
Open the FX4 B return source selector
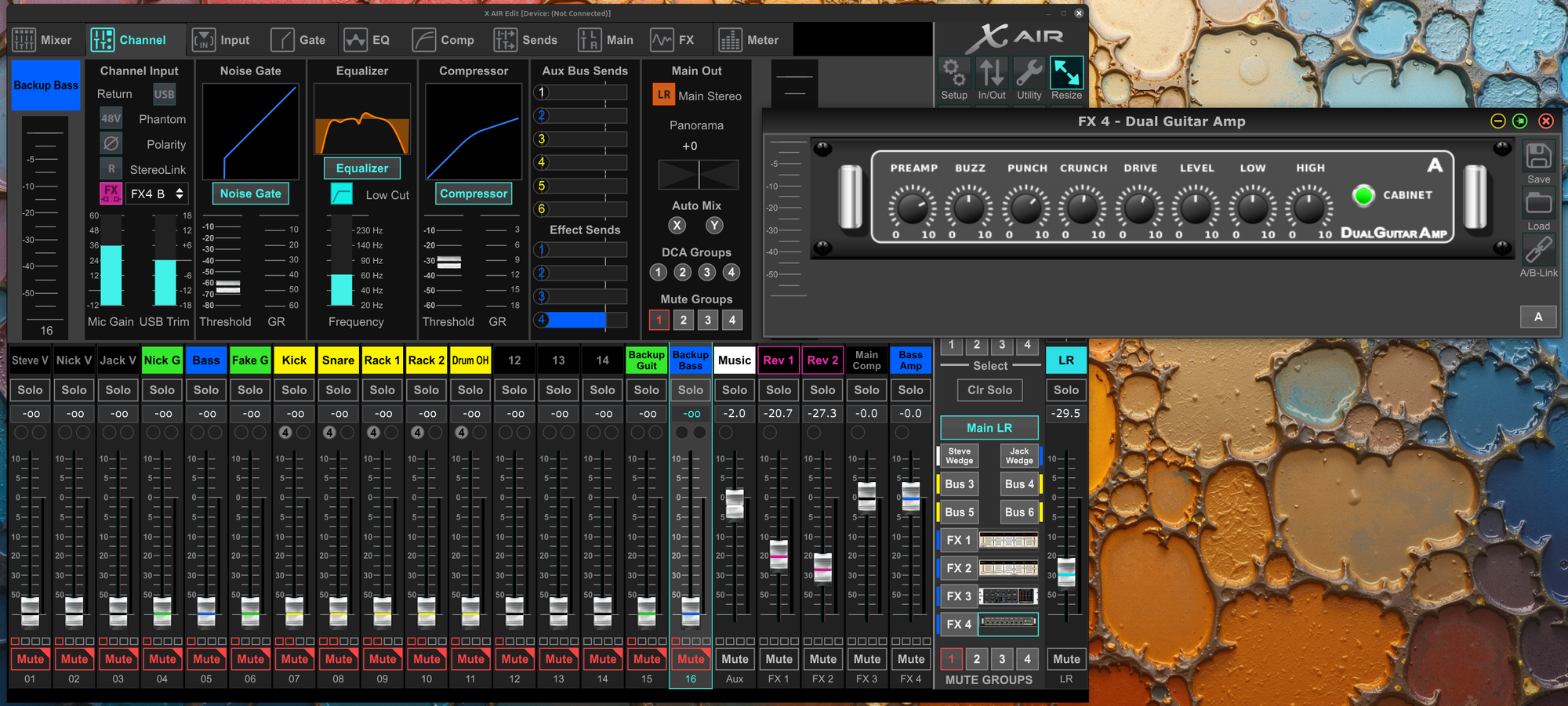158,194
